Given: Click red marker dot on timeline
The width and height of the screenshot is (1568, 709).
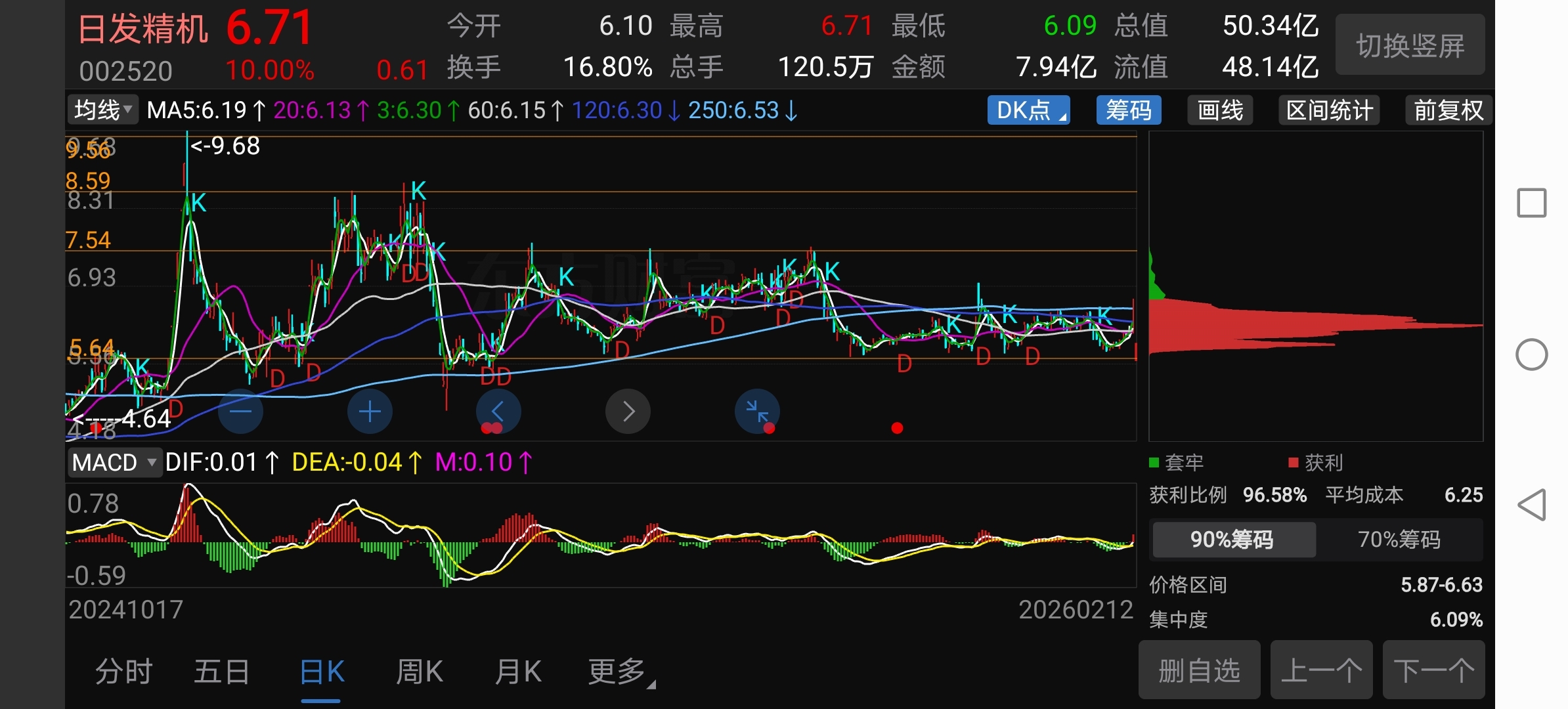Looking at the screenshot, I should coord(897,428).
